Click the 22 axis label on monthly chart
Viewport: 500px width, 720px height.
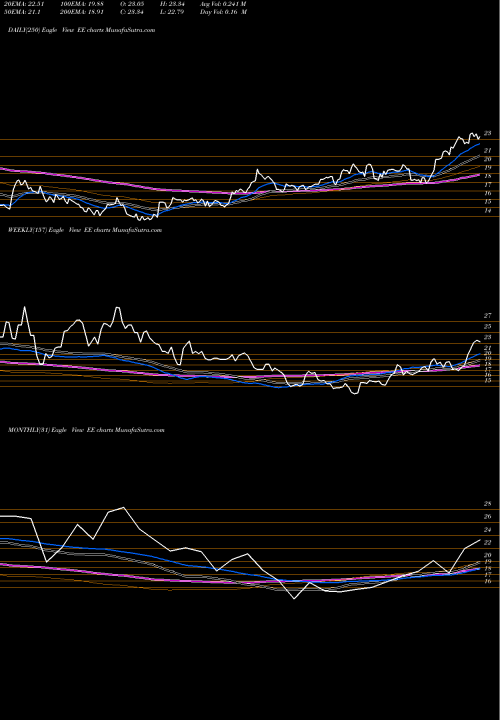pyautogui.click(x=488, y=542)
